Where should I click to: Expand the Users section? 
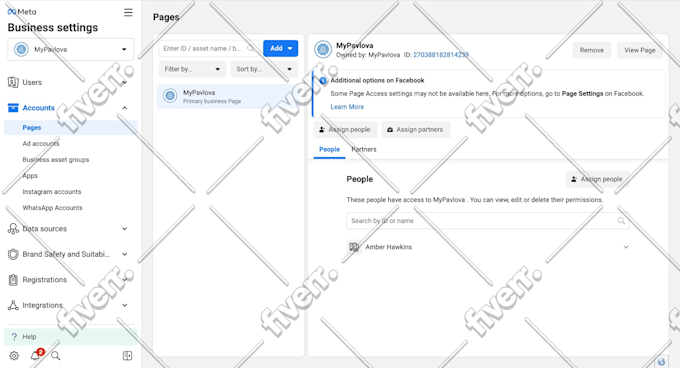click(x=125, y=82)
